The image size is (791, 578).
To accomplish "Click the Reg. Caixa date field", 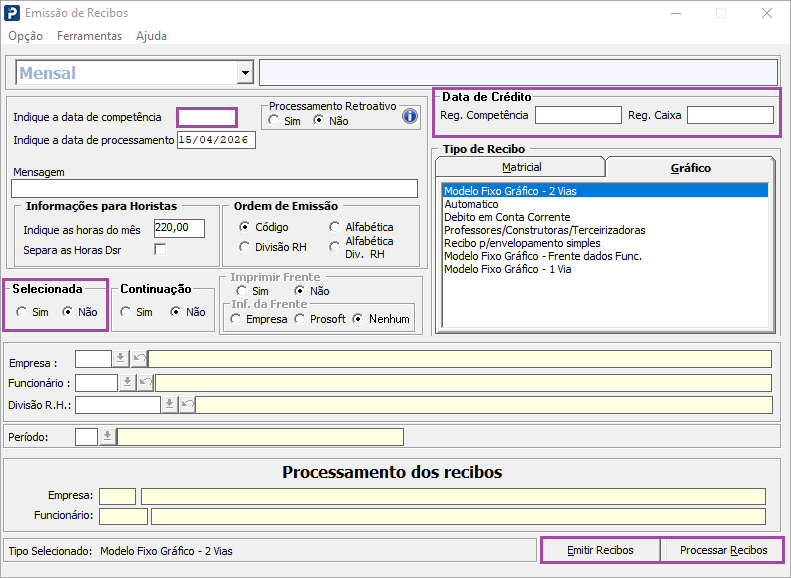I will [730, 115].
